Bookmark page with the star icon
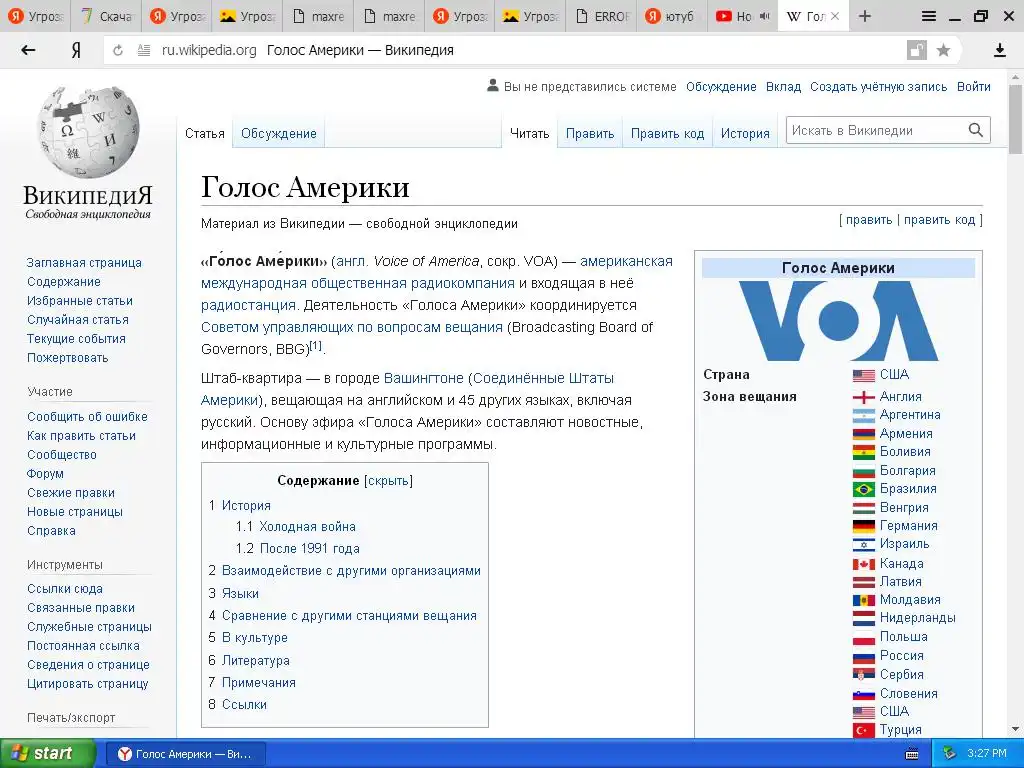Image resolution: width=1024 pixels, height=768 pixels. [x=943, y=50]
